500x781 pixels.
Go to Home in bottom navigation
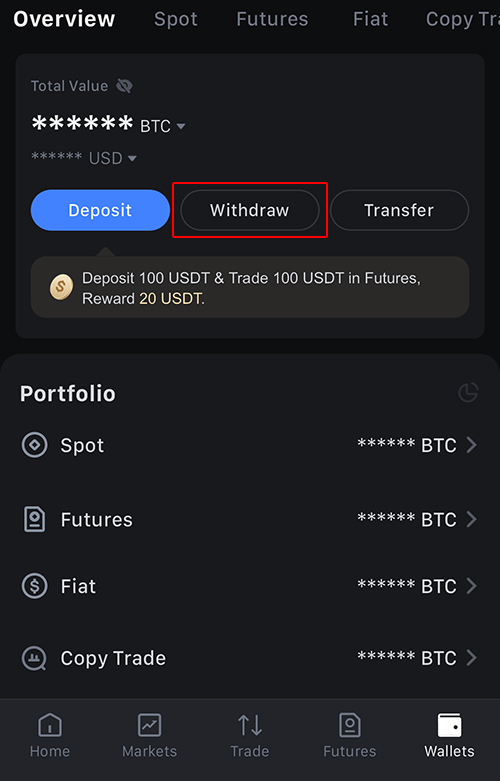click(50, 735)
